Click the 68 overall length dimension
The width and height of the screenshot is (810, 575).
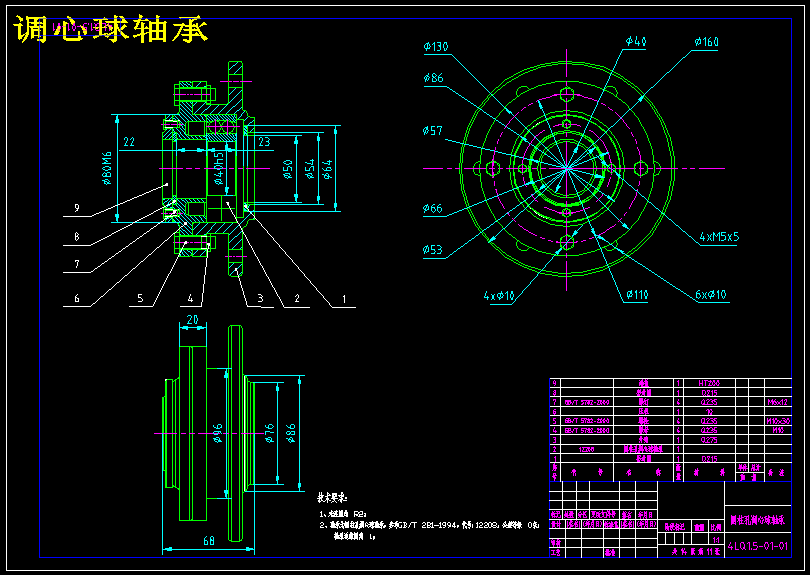click(209, 541)
